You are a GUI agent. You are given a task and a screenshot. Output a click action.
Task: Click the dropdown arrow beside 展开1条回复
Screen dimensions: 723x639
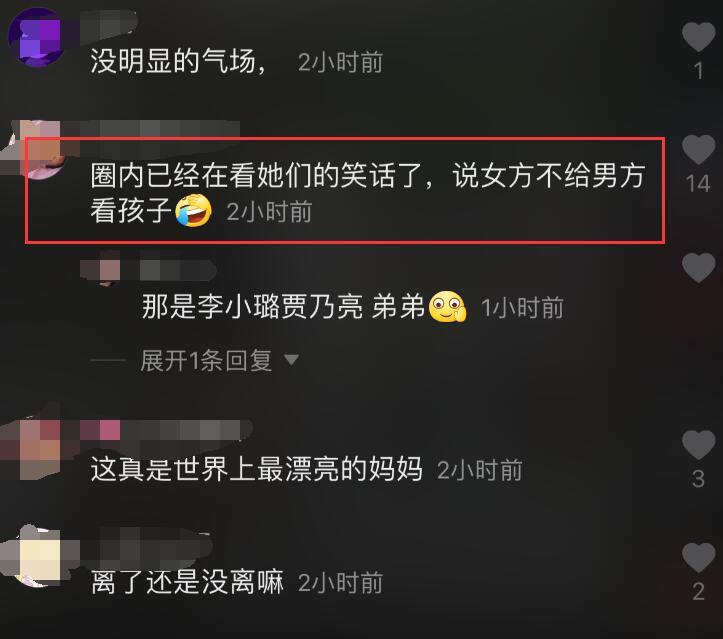point(291,359)
